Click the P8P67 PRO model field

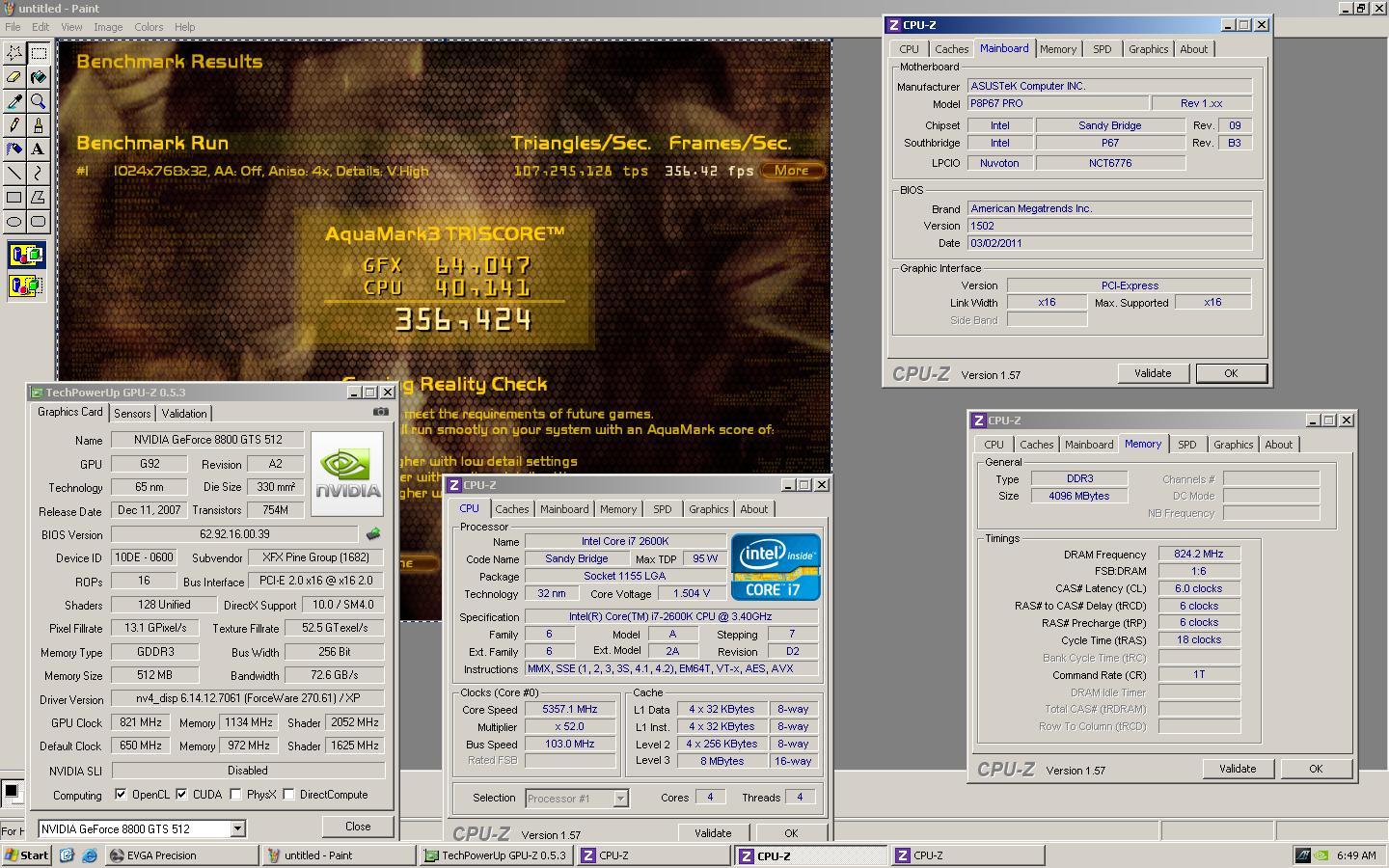pyautogui.click(x=1058, y=103)
